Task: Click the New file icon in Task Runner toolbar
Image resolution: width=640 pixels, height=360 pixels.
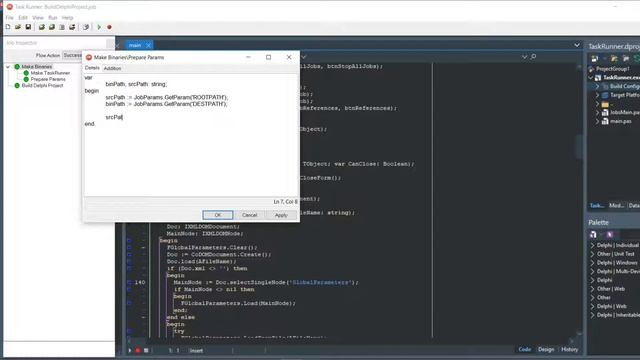Action: click(8, 27)
